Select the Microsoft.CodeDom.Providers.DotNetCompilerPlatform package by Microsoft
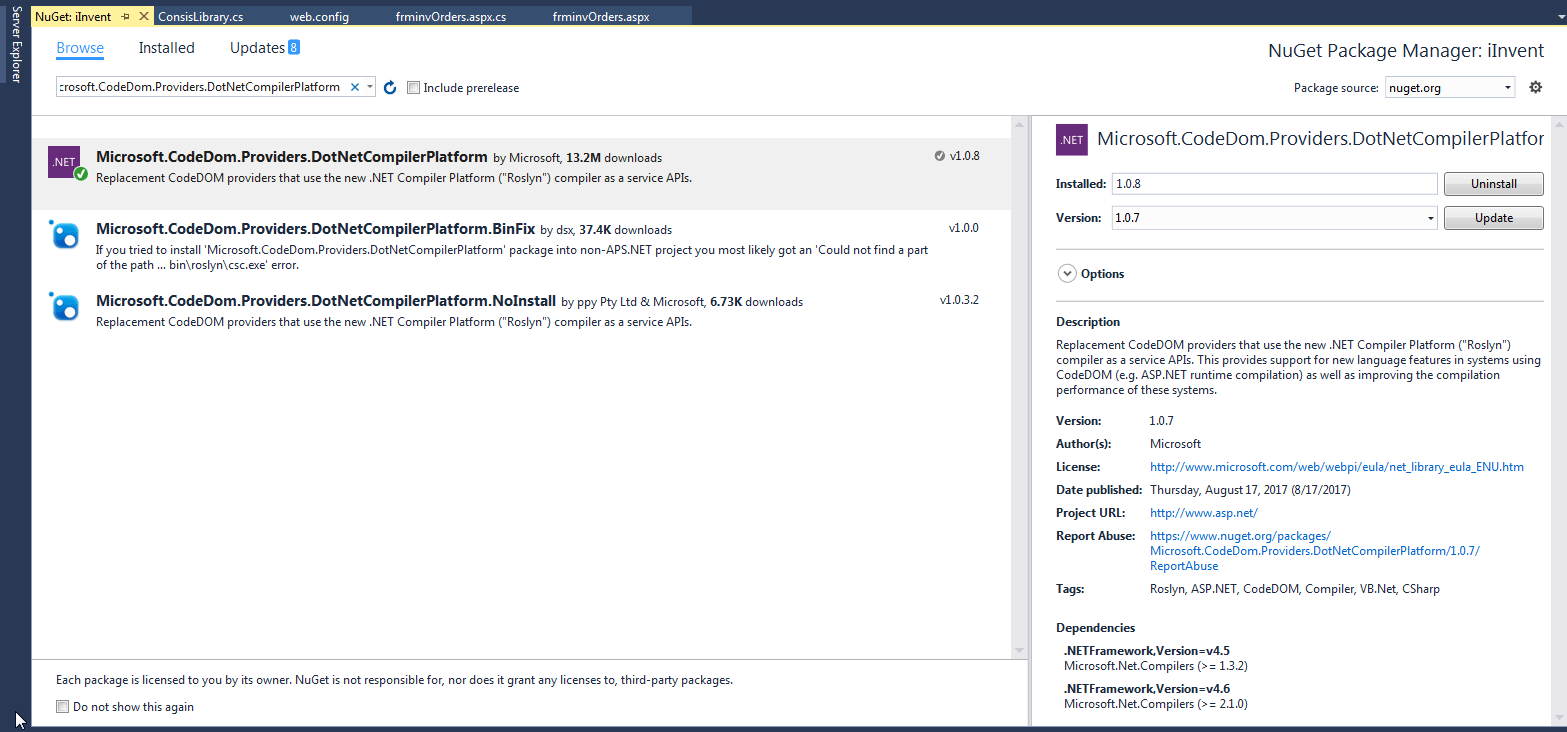The image size is (1567, 732). [x=520, y=174]
